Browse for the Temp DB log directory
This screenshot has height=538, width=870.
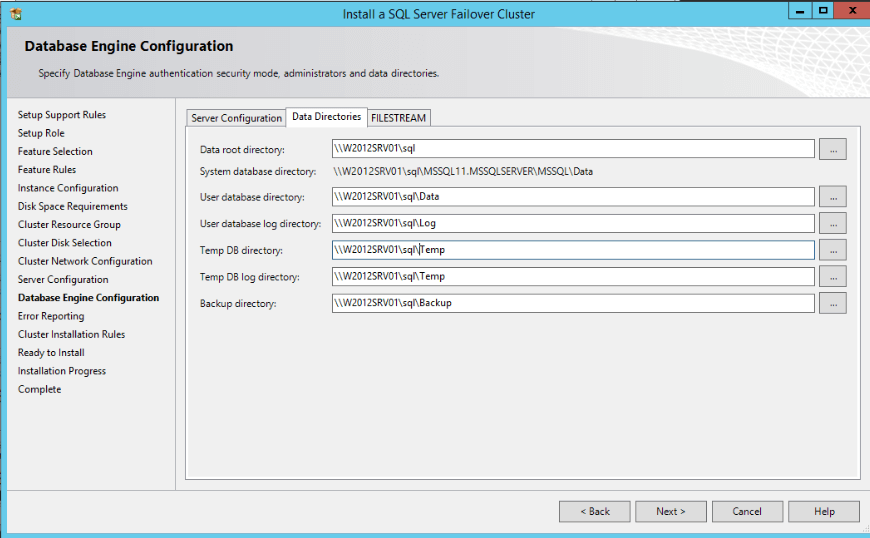point(832,276)
